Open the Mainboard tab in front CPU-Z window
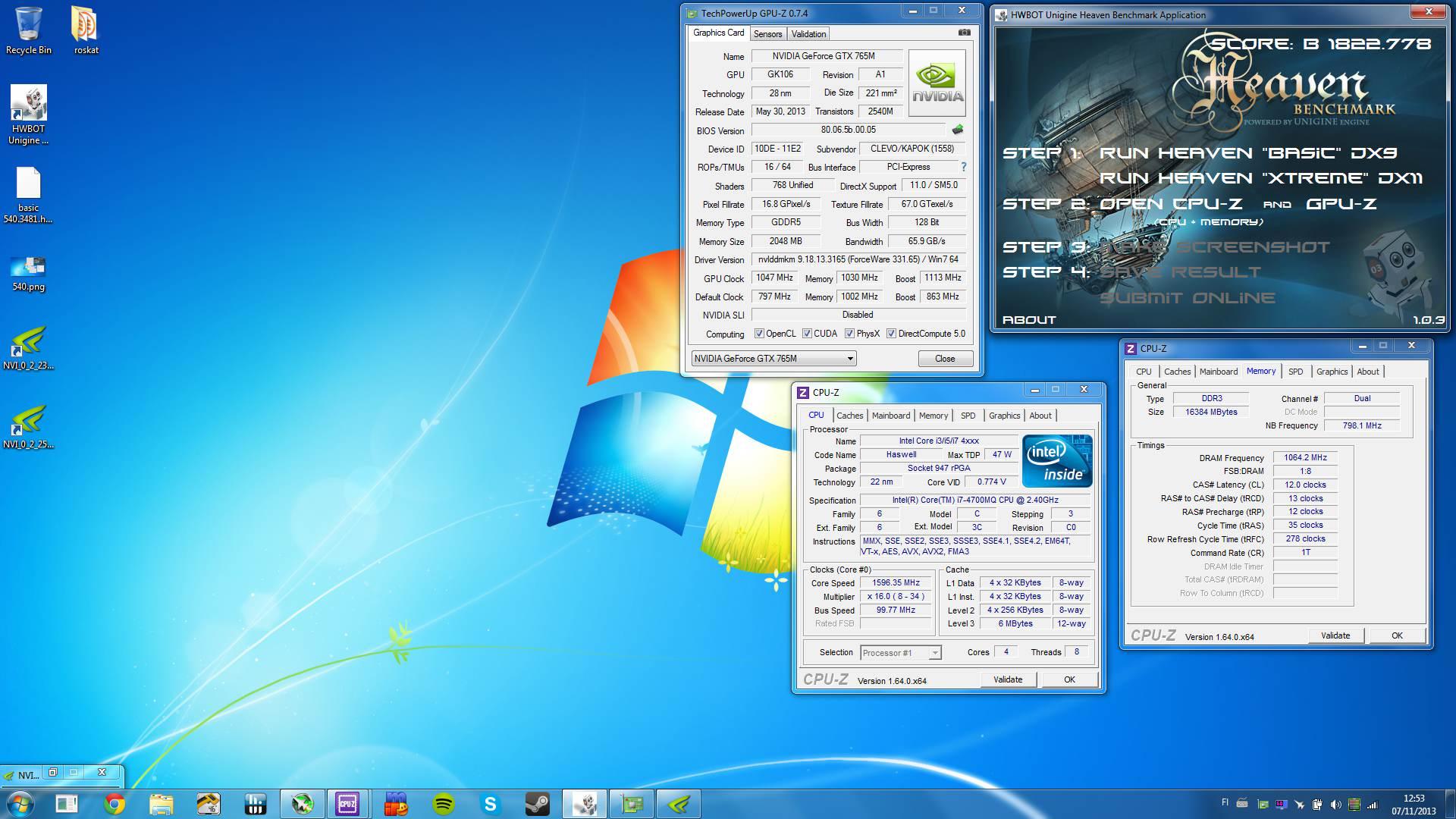 click(890, 416)
